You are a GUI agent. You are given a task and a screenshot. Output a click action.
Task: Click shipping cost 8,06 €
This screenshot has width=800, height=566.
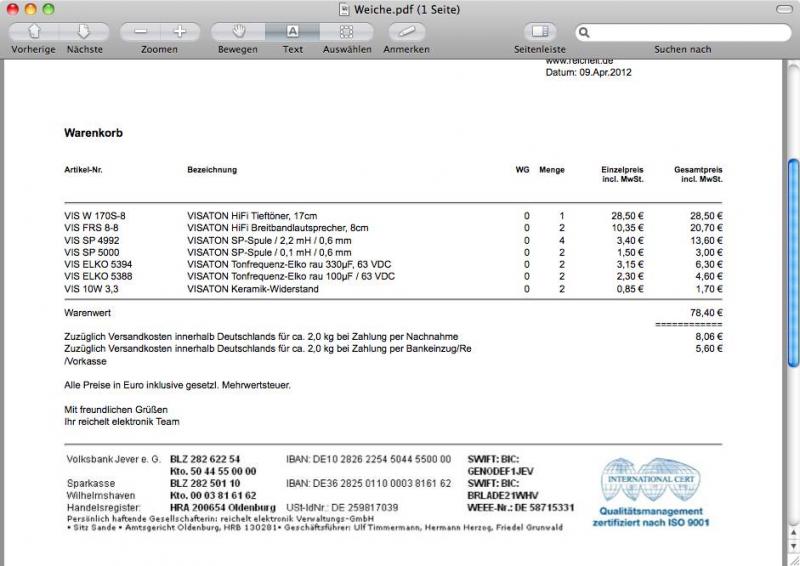[709, 337]
